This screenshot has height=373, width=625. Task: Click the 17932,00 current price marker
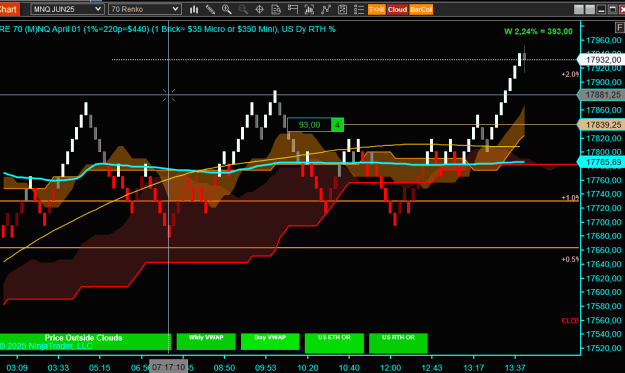point(602,59)
